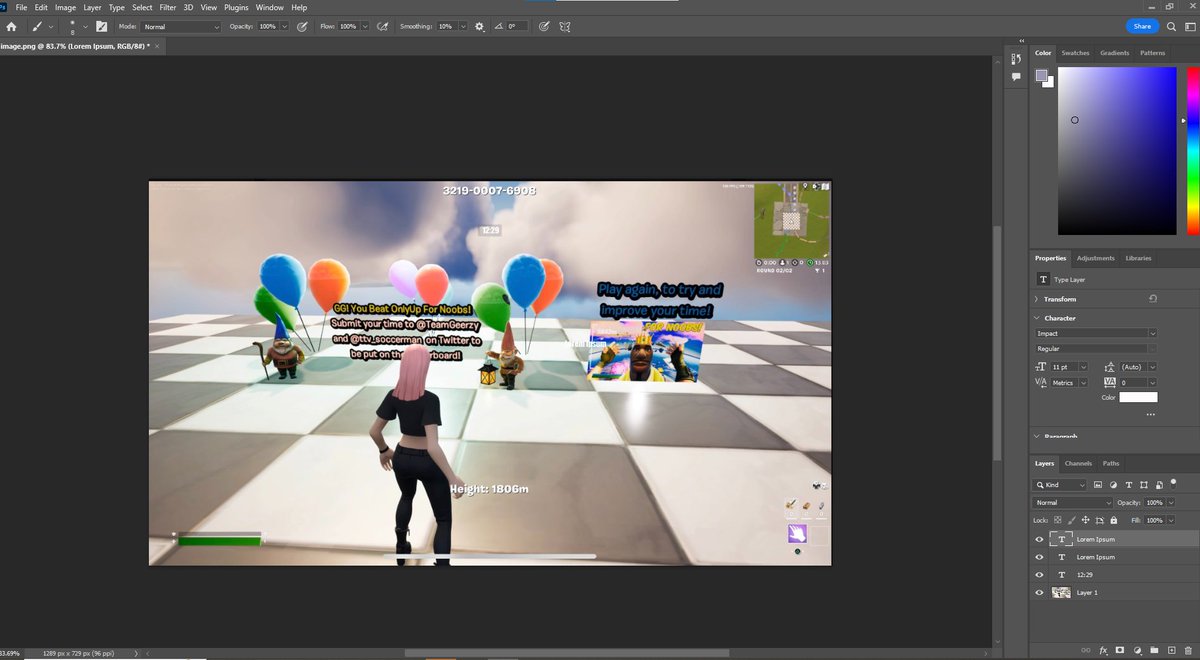Open smoothing options gear icon

(480, 27)
